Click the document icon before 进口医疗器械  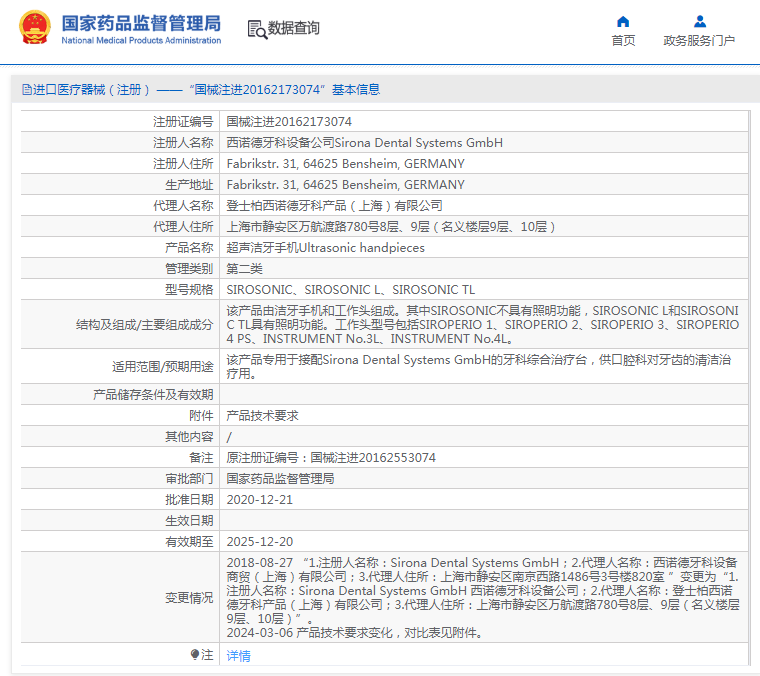click(27, 89)
